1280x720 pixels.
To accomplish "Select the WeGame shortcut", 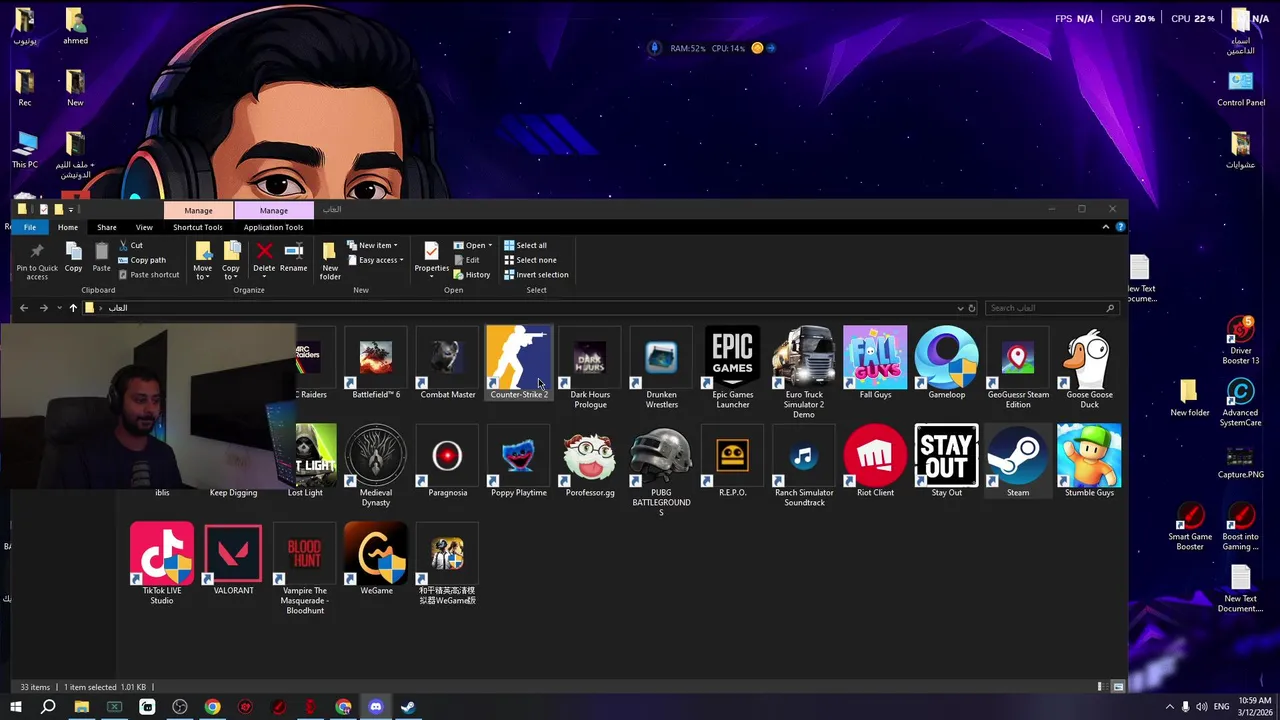I will (x=376, y=559).
